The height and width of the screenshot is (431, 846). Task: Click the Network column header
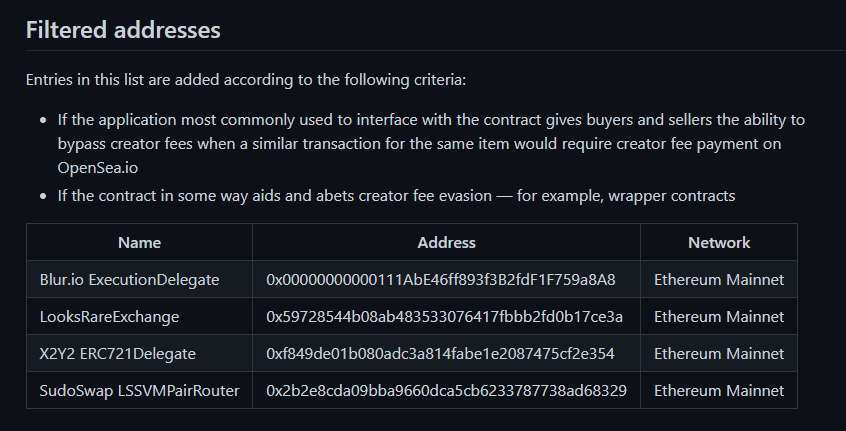point(719,242)
